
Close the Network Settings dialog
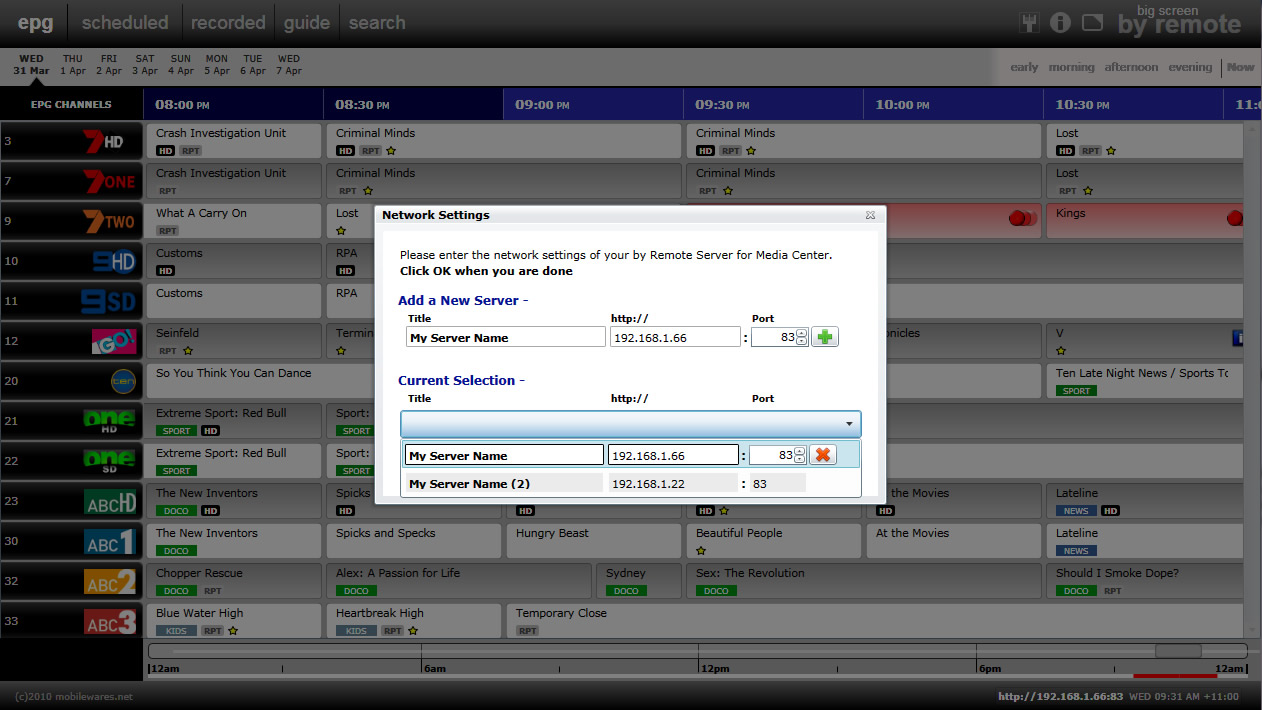coord(870,215)
